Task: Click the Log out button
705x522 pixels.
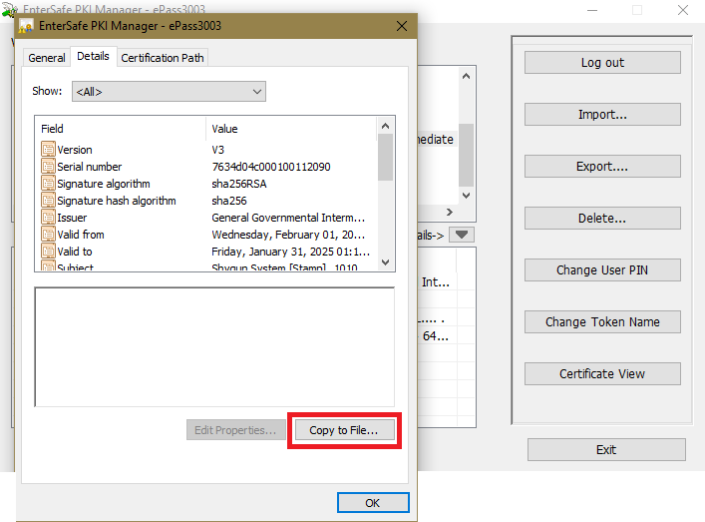Action: click(x=602, y=62)
